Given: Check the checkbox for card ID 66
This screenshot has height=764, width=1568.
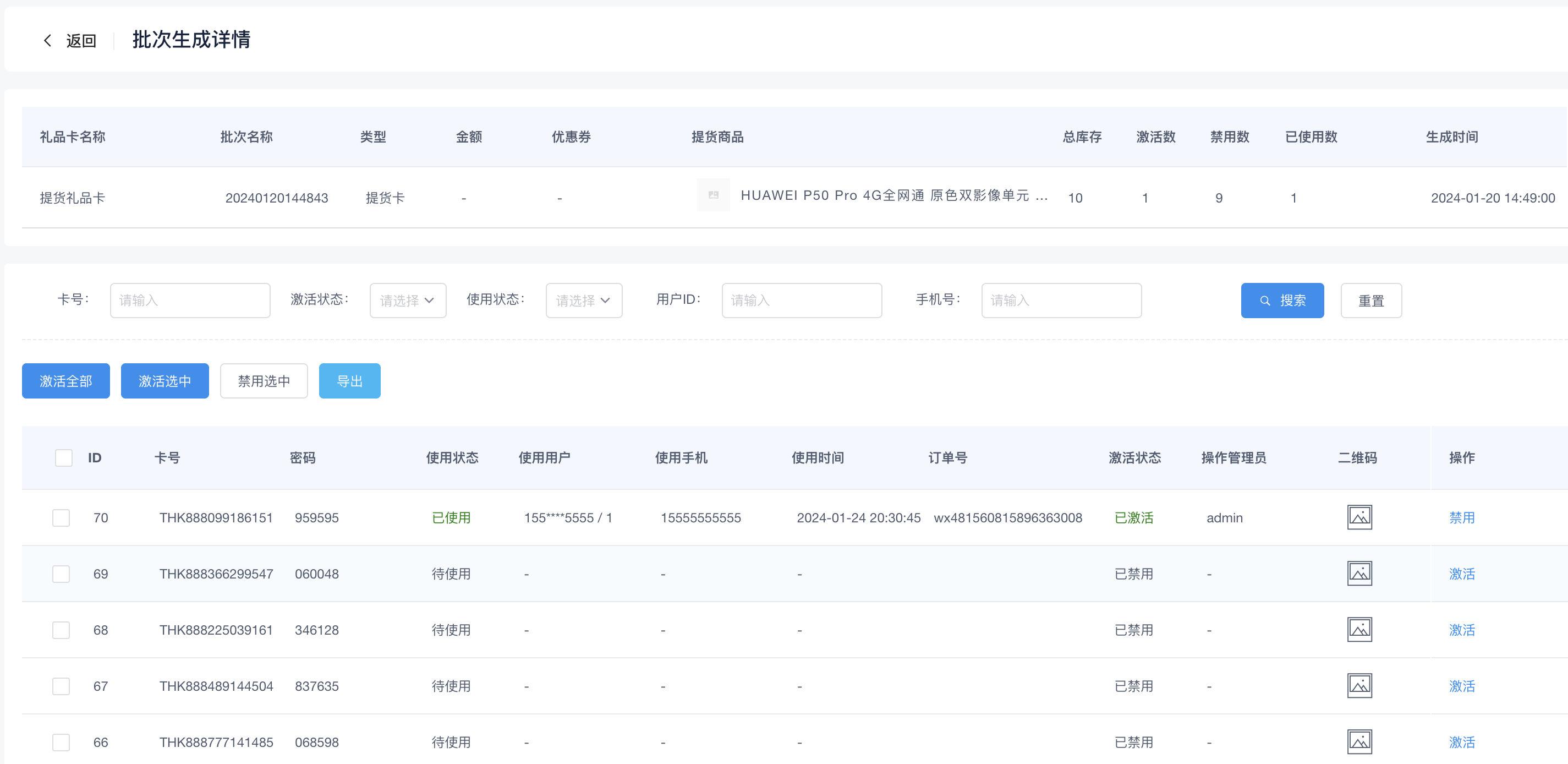Looking at the screenshot, I should click(x=61, y=742).
